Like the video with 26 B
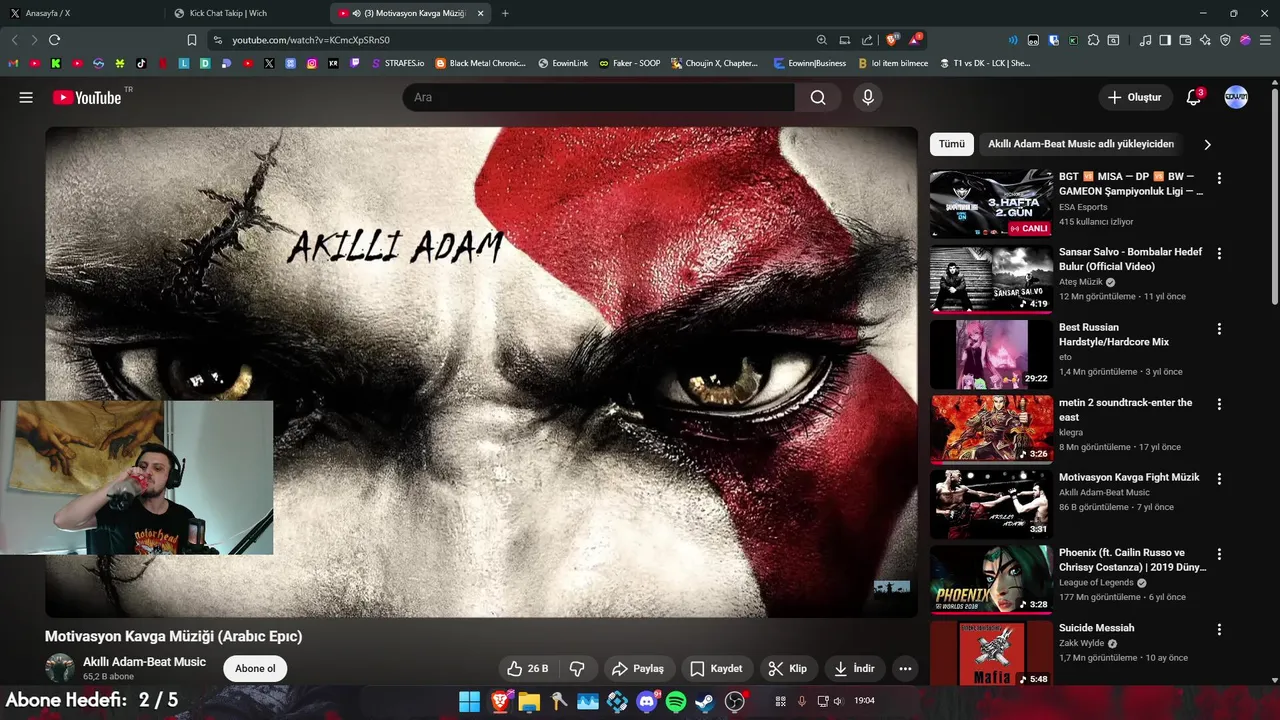This screenshot has height=720, width=1280. click(x=528, y=668)
